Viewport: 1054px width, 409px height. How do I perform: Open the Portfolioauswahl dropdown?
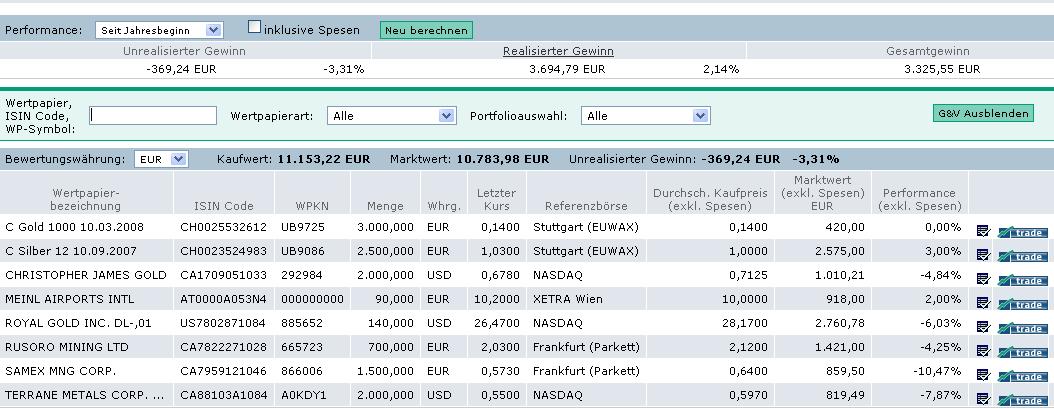tap(645, 116)
